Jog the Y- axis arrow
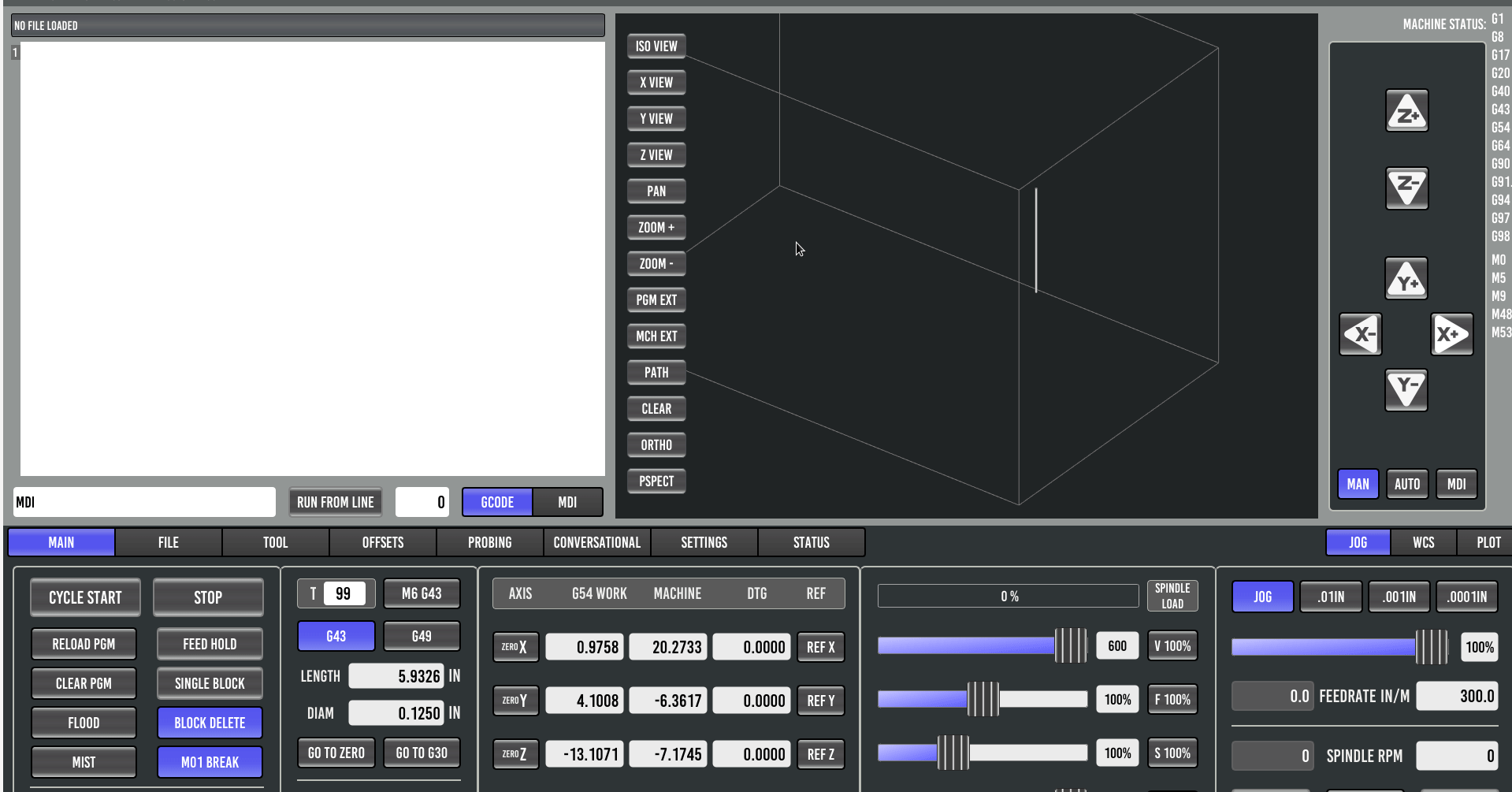 point(1406,389)
